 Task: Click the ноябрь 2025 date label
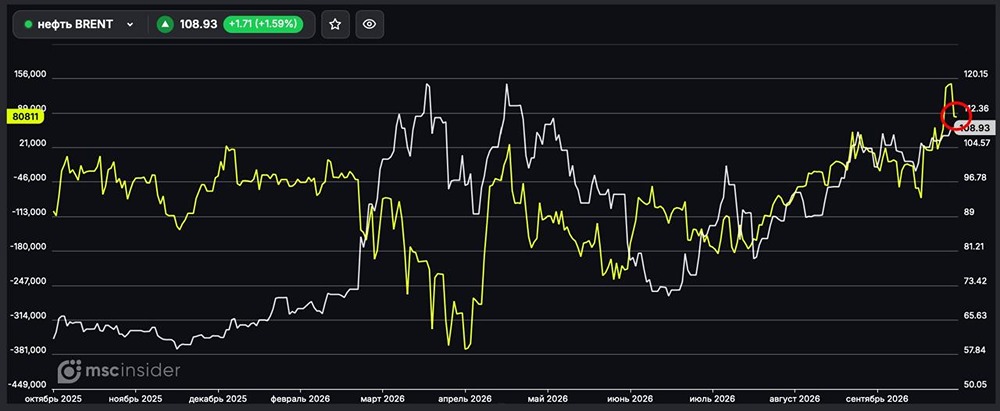[135, 398]
